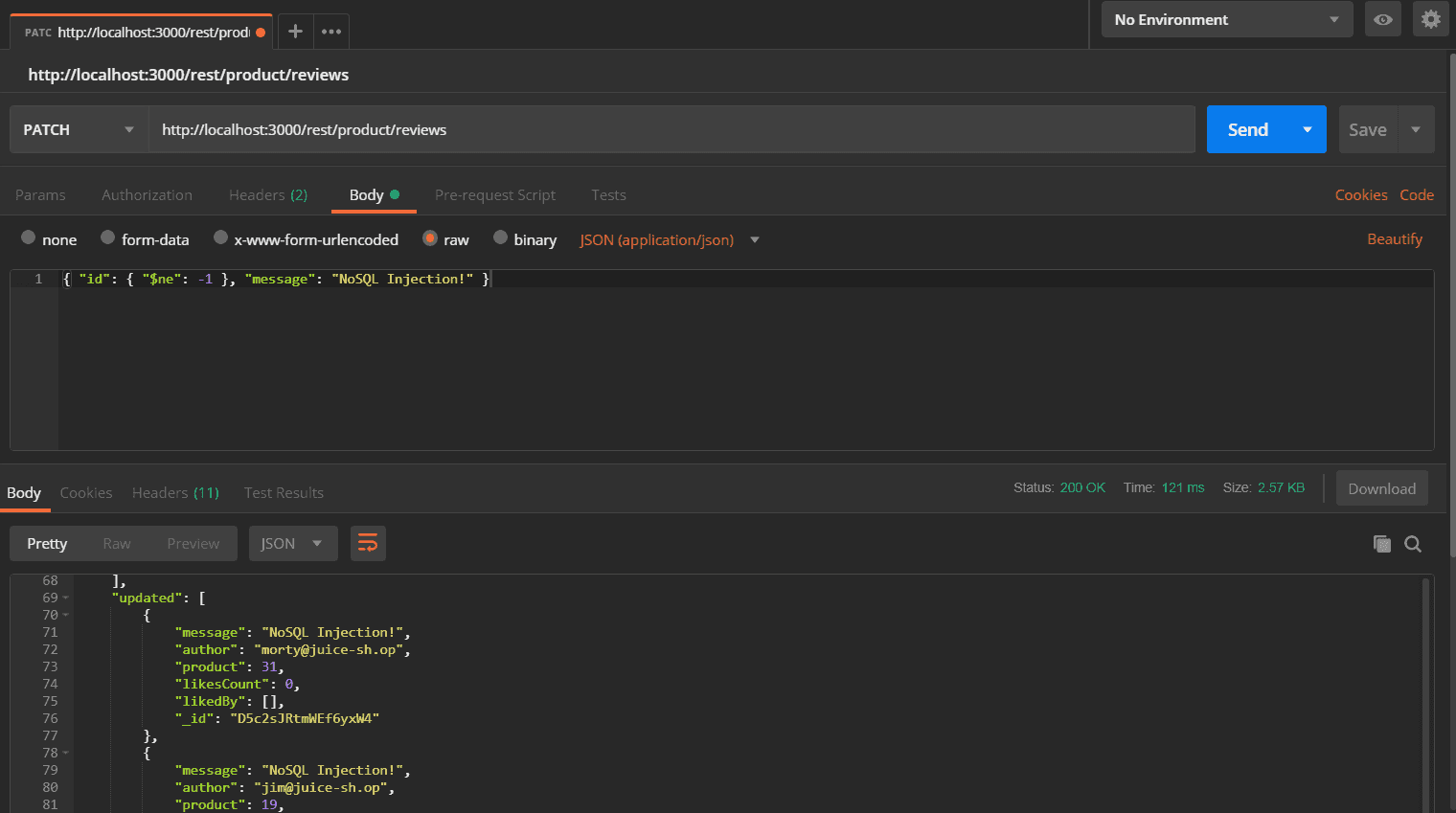Beautify the request body JSON

point(1395,238)
